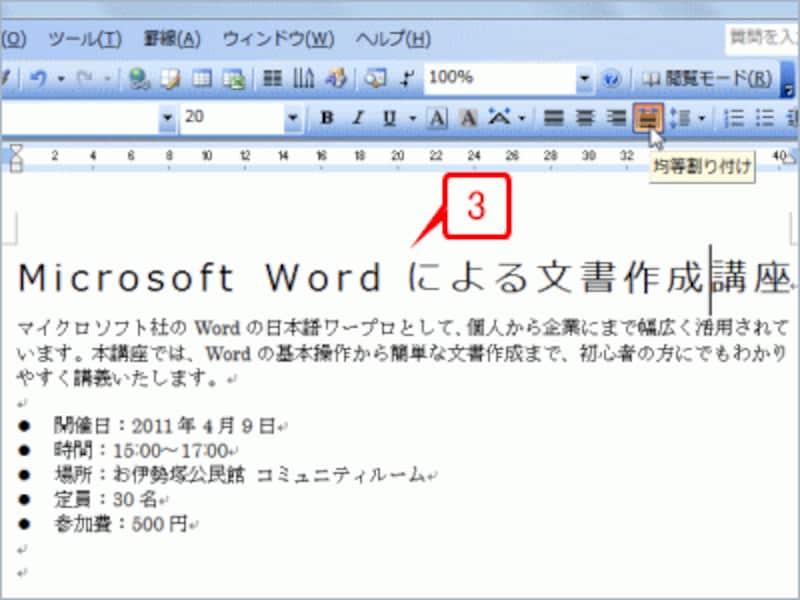The height and width of the screenshot is (600, 800).
Task: Open the Columns layout icon
Action: click(272, 79)
